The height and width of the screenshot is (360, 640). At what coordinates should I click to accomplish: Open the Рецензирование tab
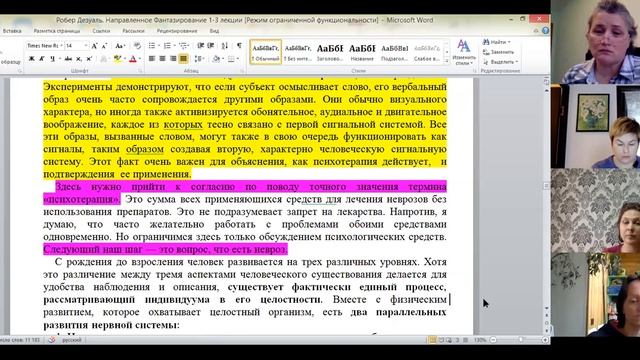[177, 31]
